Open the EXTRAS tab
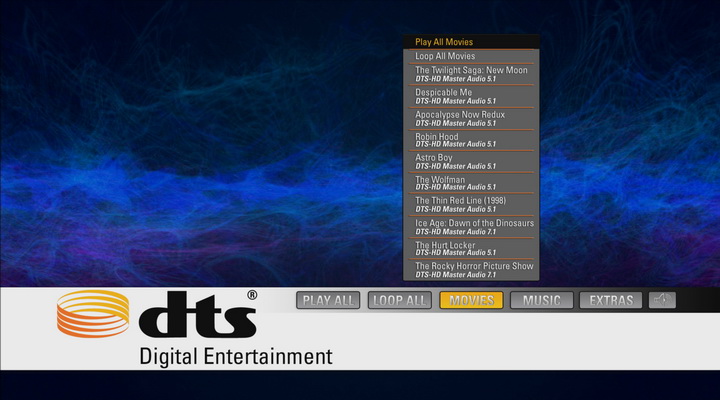This screenshot has width=720, height=400. coord(611,300)
